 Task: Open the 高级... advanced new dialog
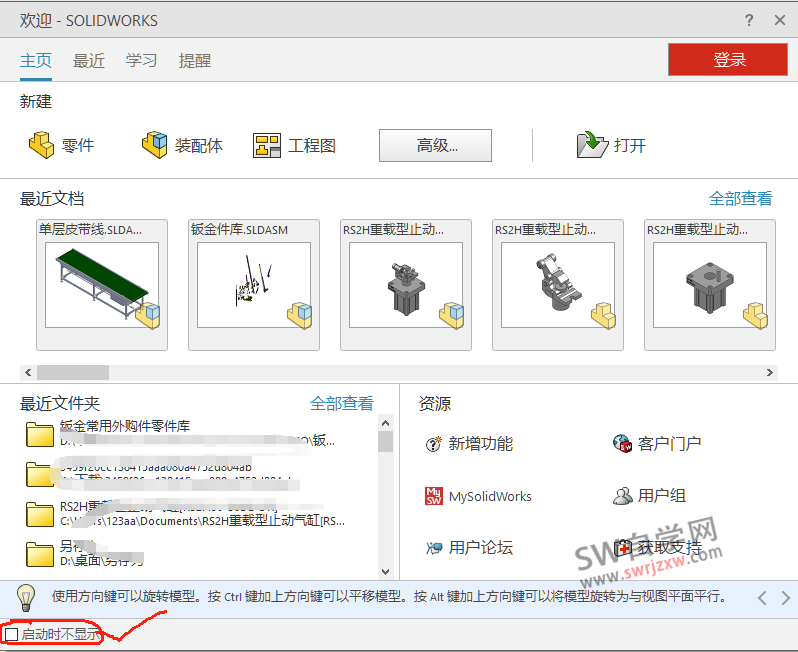[435, 146]
